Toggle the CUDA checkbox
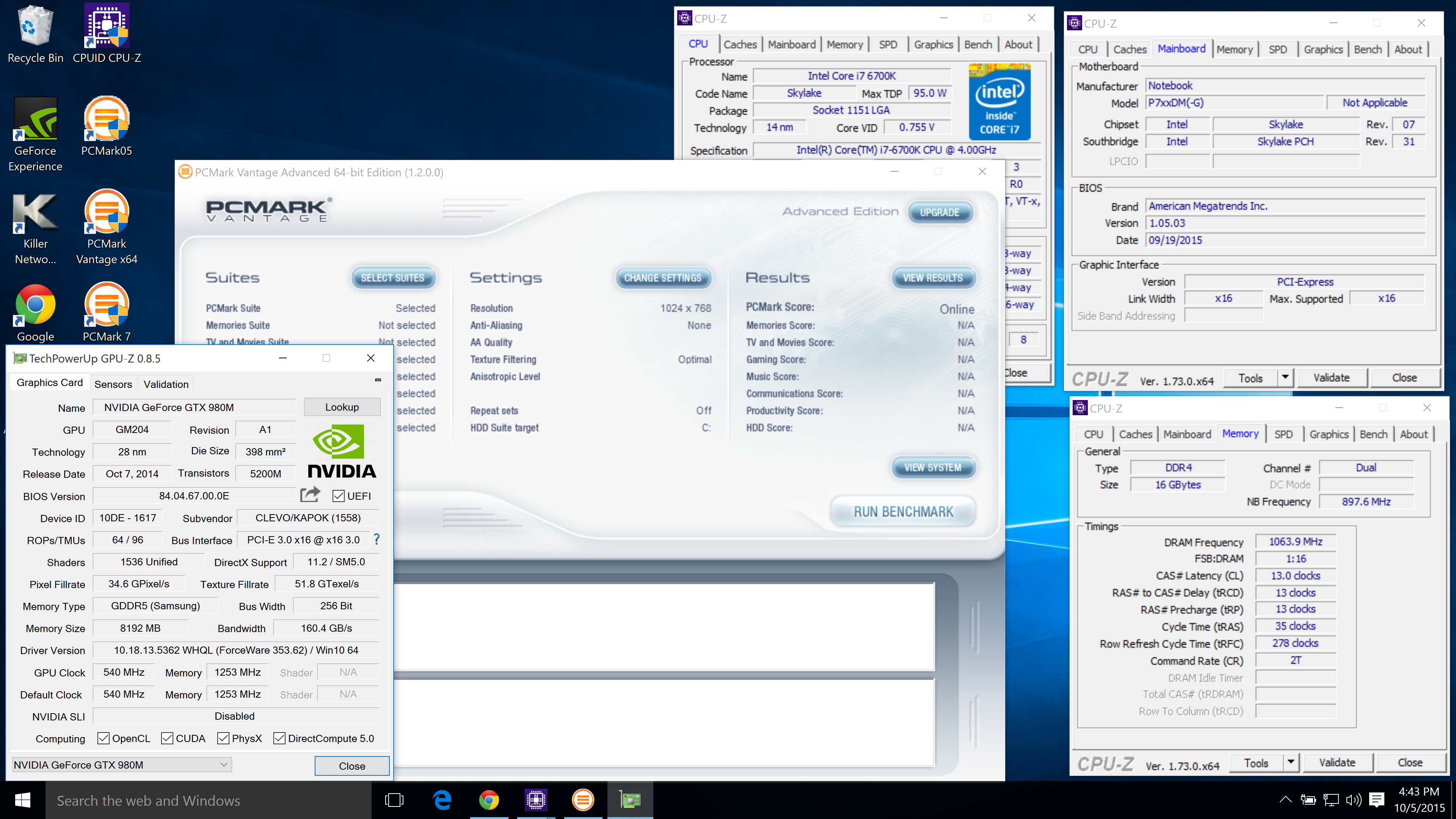Viewport: 1456px width, 819px height. (167, 738)
